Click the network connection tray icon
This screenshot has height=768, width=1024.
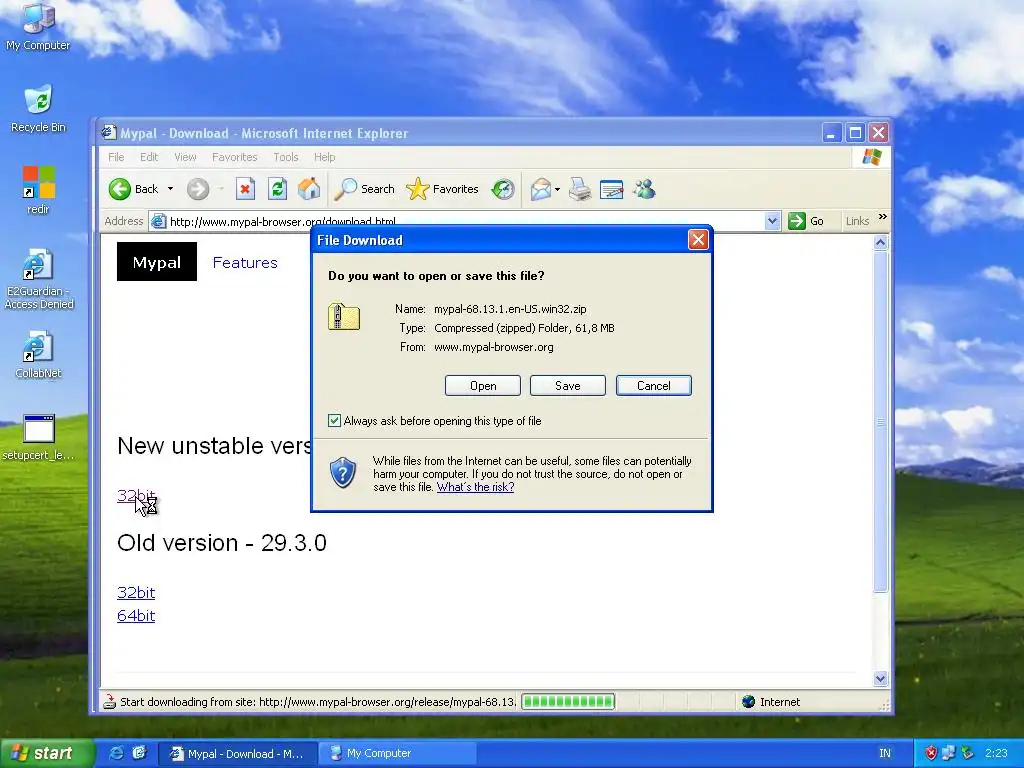pyautogui.click(x=950, y=753)
